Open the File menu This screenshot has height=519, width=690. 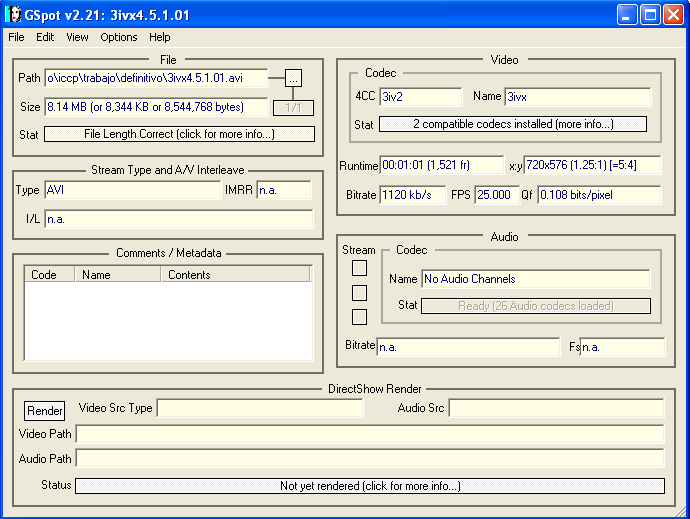(x=16, y=37)
